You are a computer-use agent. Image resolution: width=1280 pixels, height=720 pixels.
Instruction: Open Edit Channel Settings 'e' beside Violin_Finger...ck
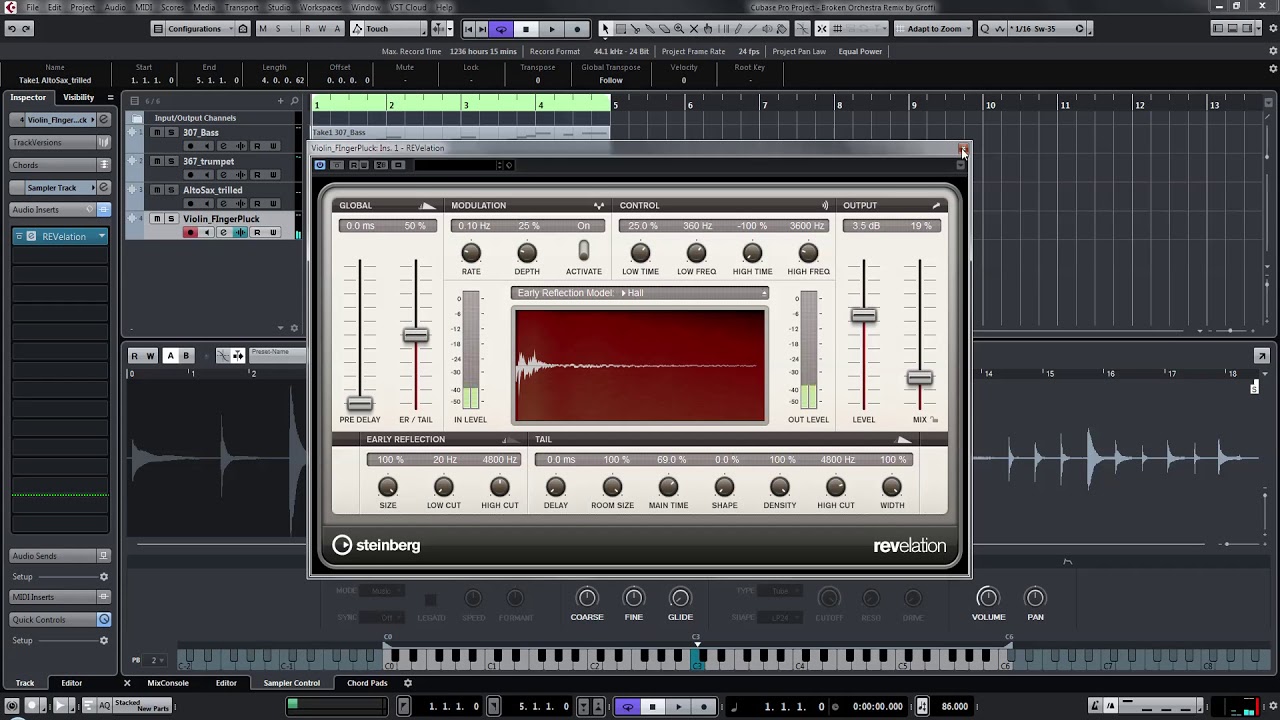coord(103,120)
